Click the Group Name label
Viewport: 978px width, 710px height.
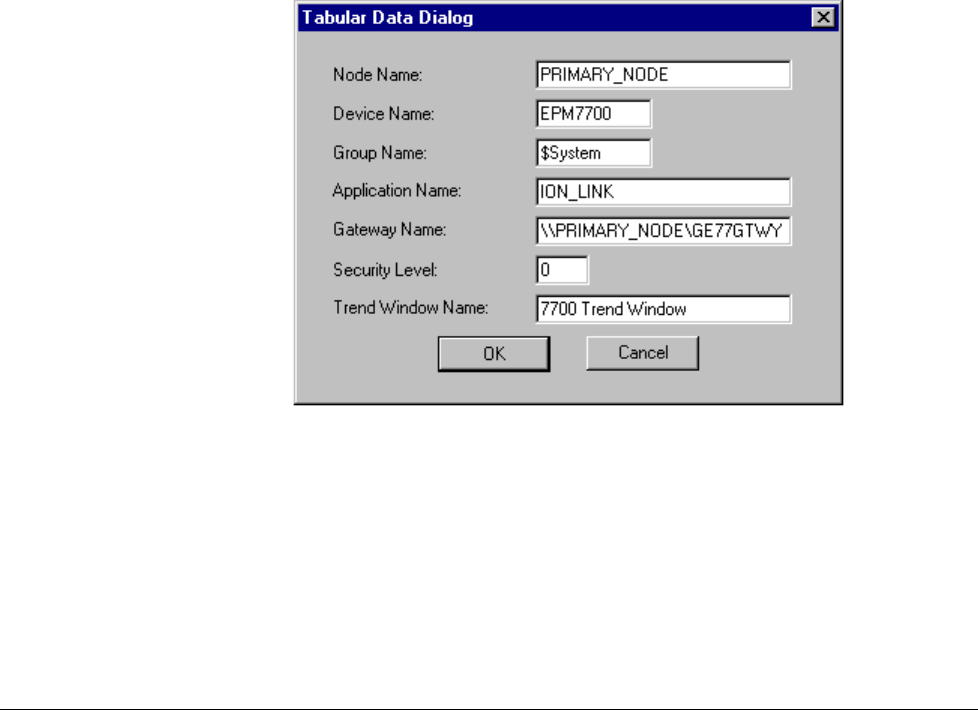tap(380, 153)
